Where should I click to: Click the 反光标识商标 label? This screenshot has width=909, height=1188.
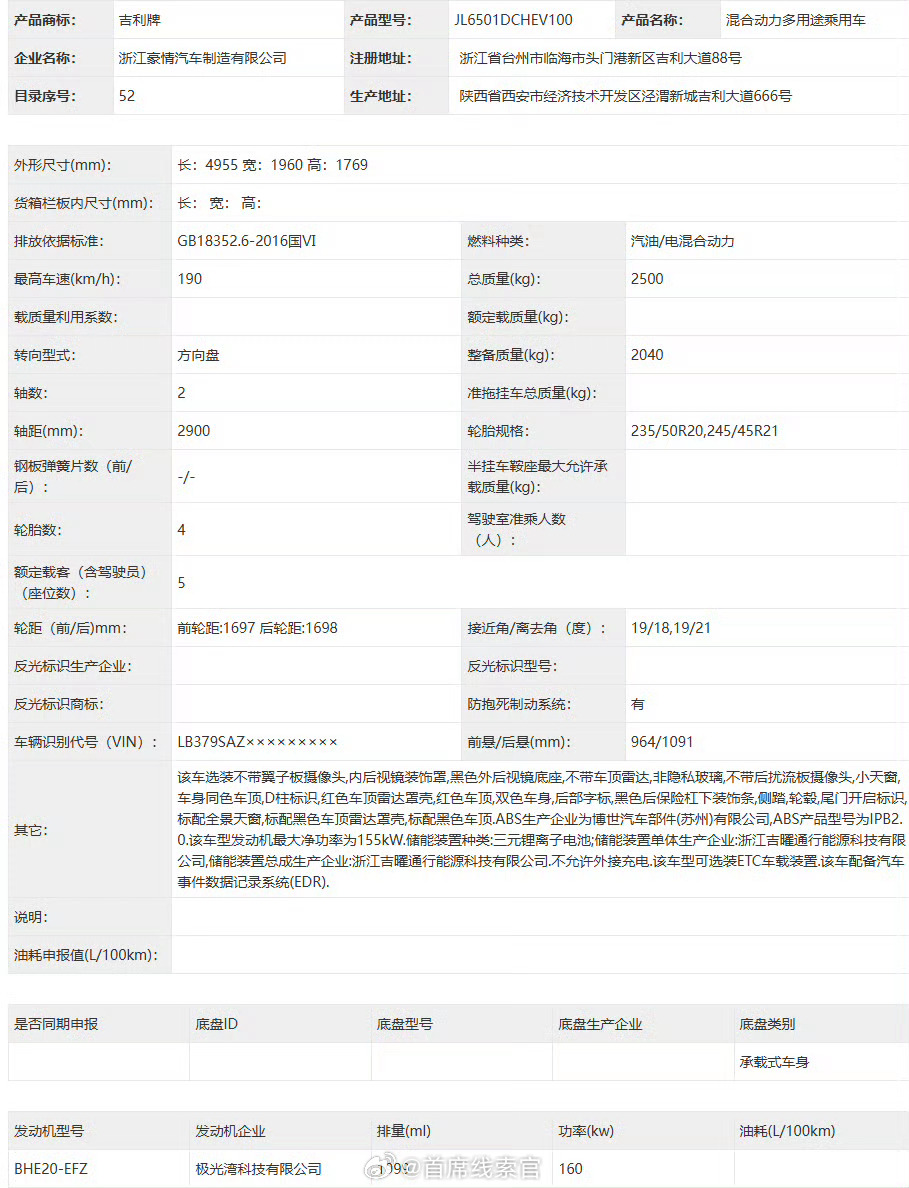(58, 704)
